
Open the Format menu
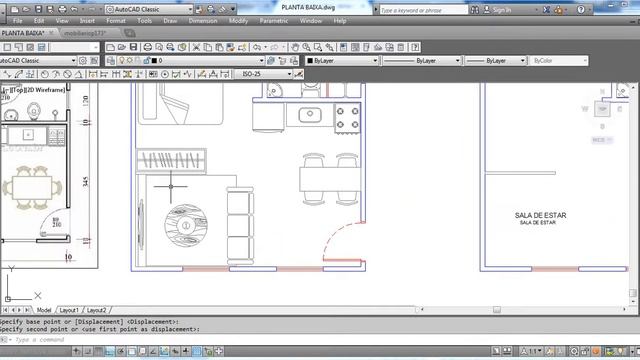pyautogui.click(x=116, y=21)
